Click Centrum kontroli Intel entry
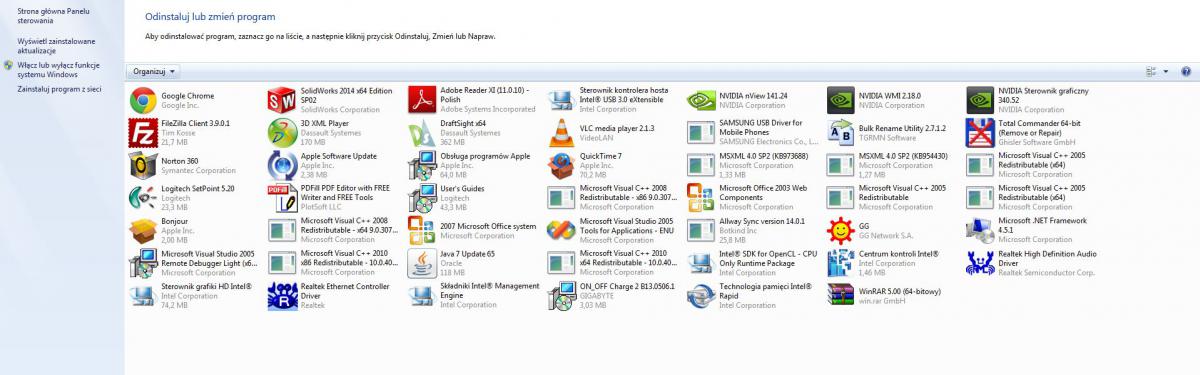Screen dimensions: 1200x375 (892, 263)
